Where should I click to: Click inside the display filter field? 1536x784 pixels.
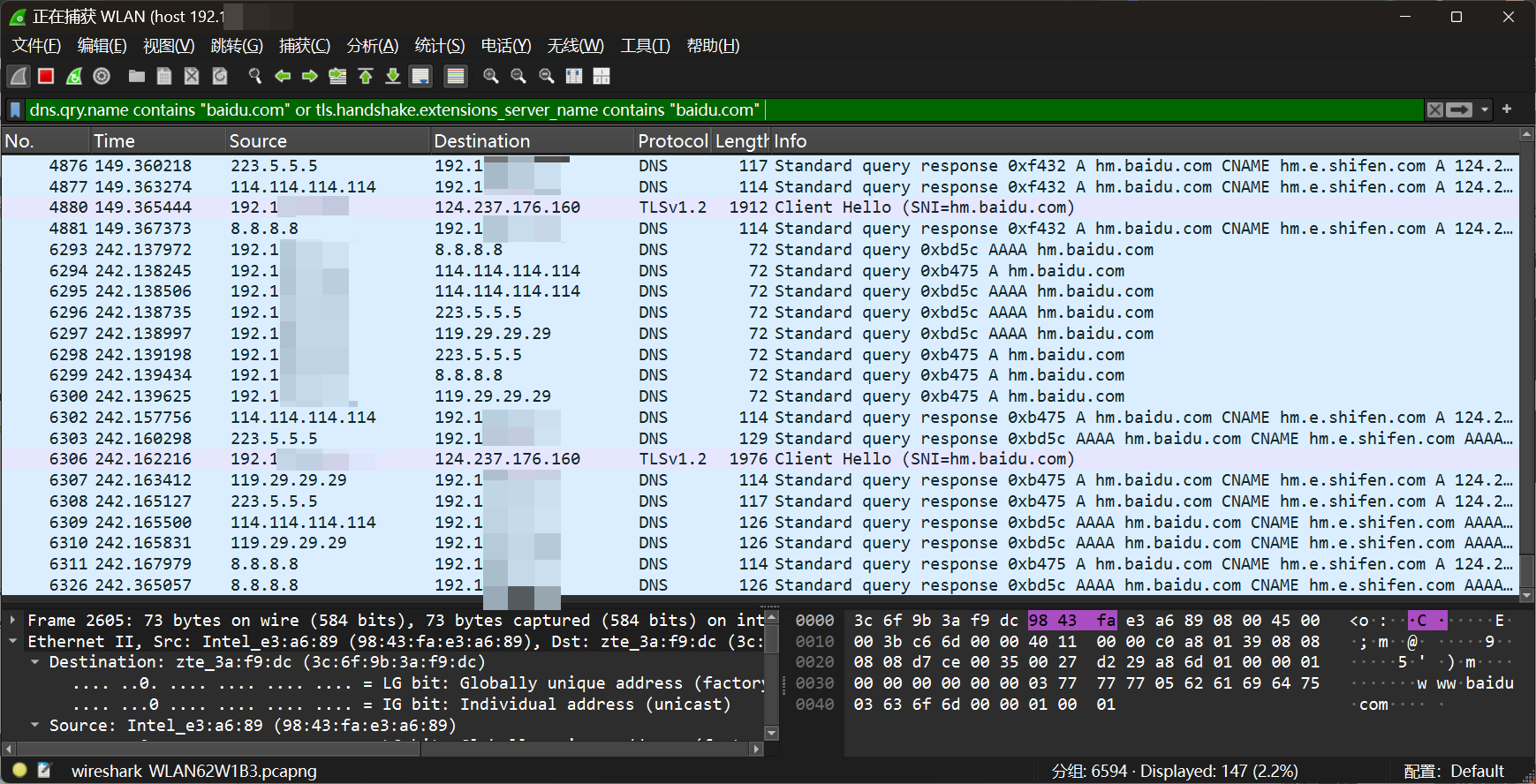tap(724, 109)
